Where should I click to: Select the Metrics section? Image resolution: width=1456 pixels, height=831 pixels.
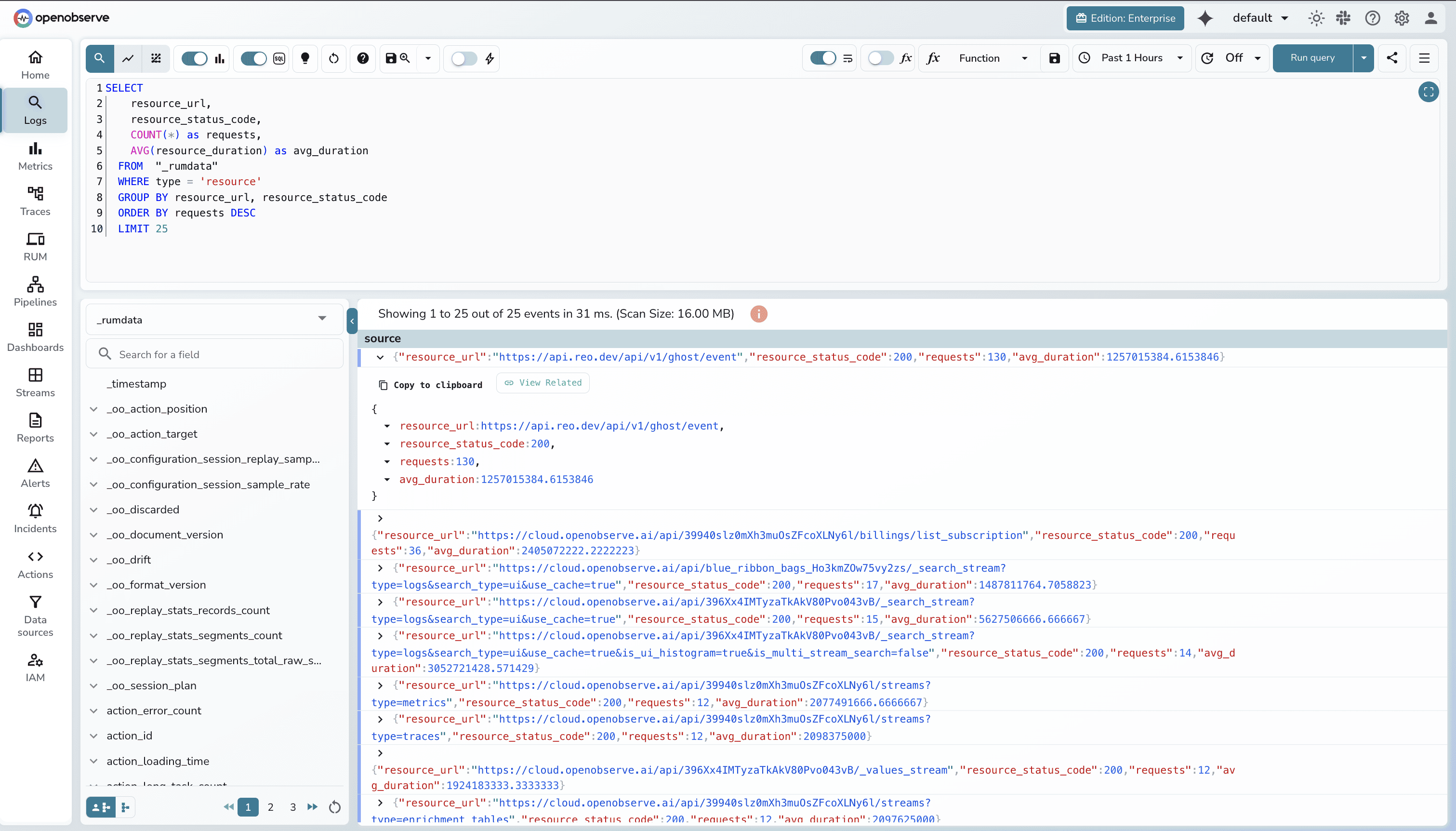click(35, 155)
